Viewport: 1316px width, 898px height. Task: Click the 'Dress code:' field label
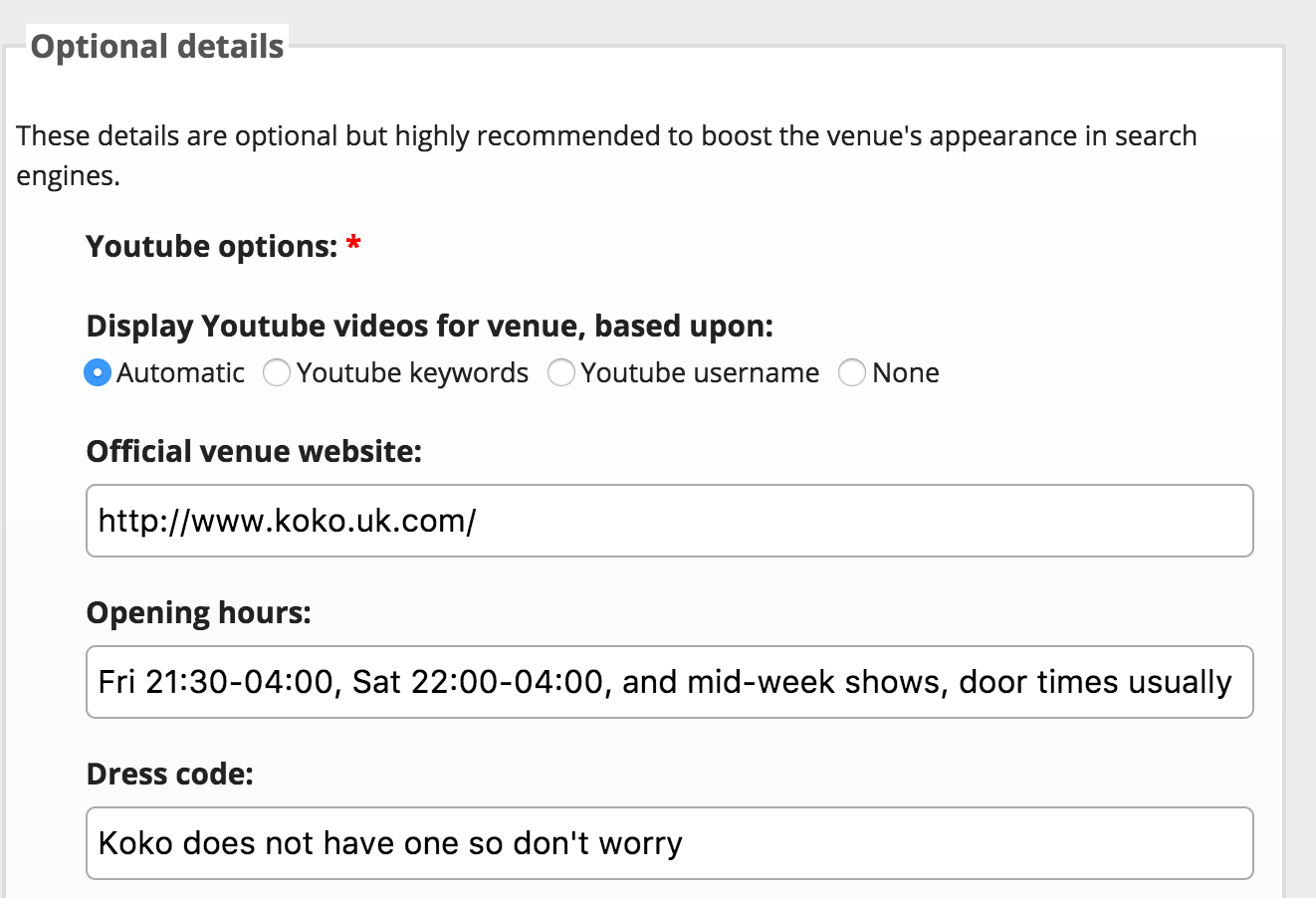click(x=170, y=774)
